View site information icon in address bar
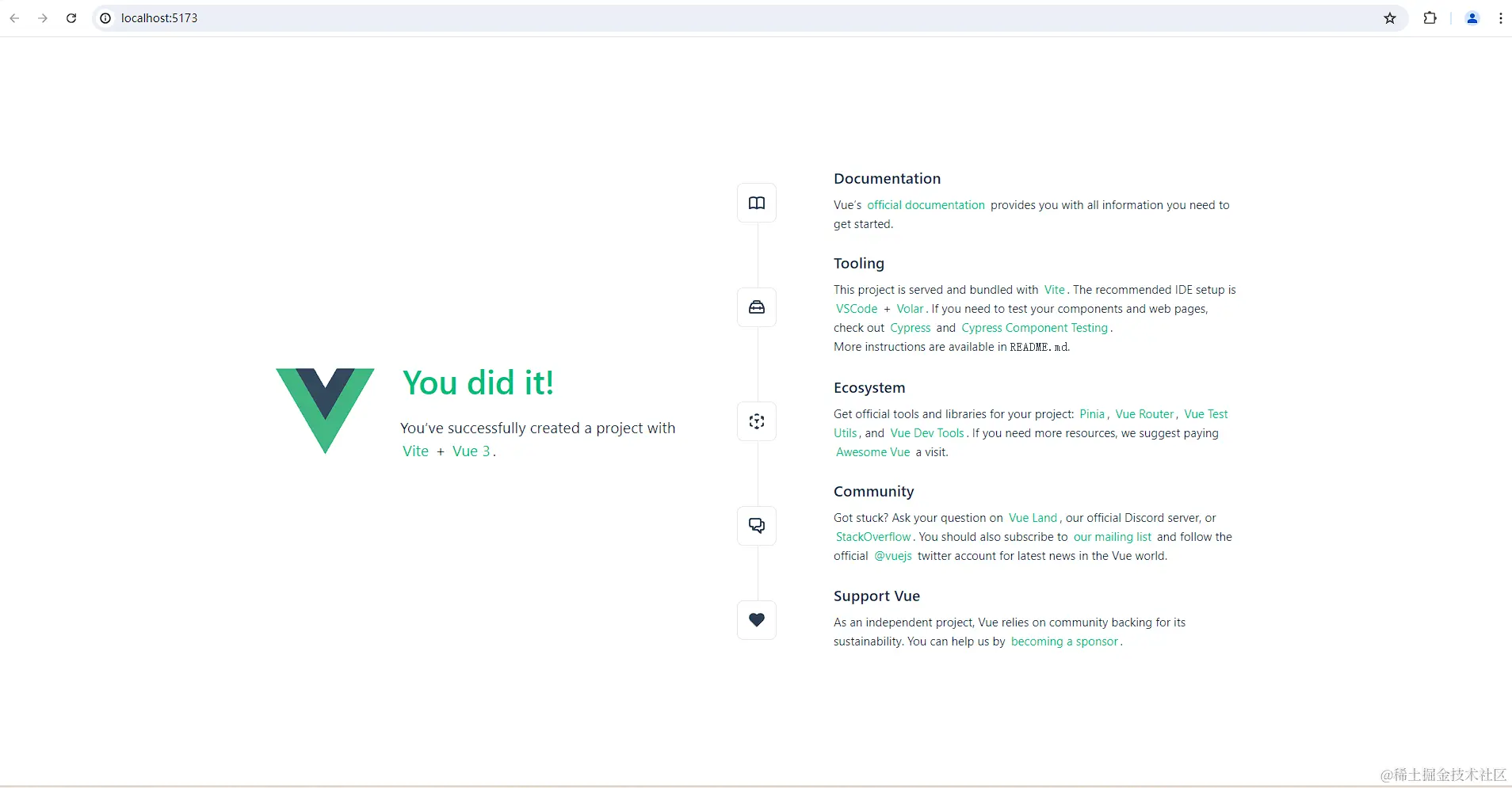 [105, 18]
